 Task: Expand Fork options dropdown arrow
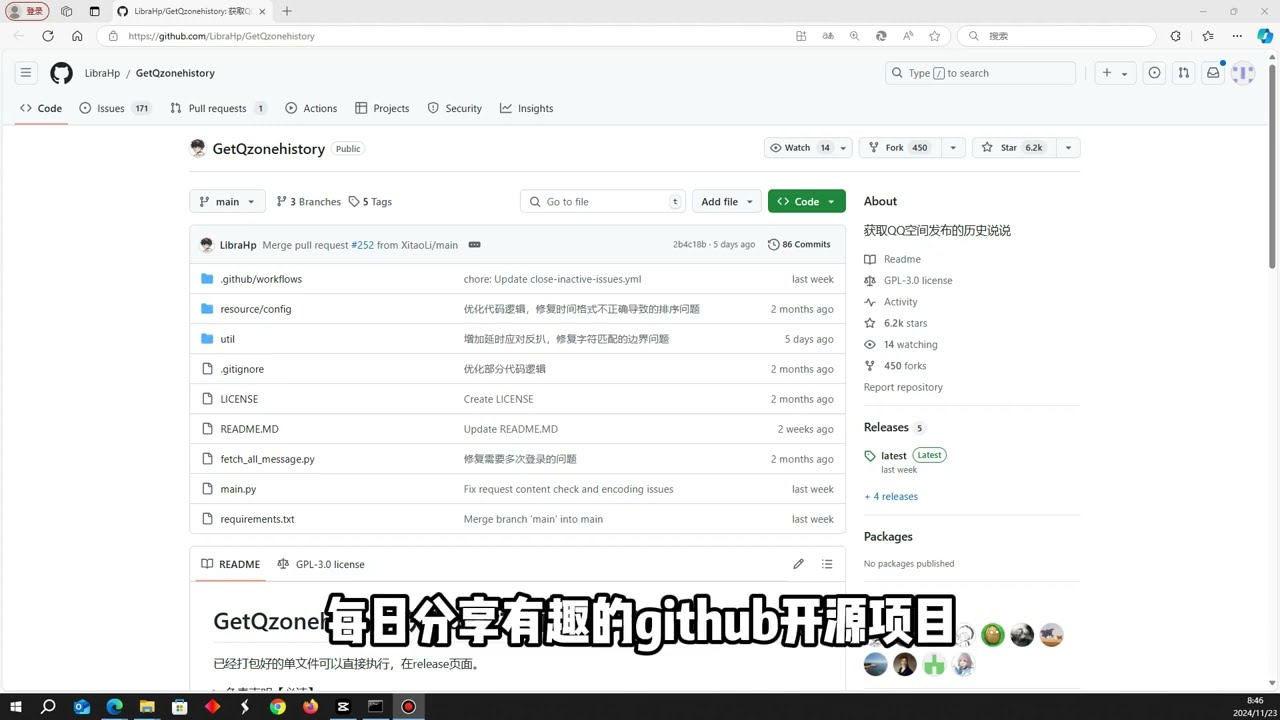[x=953, y=148]
